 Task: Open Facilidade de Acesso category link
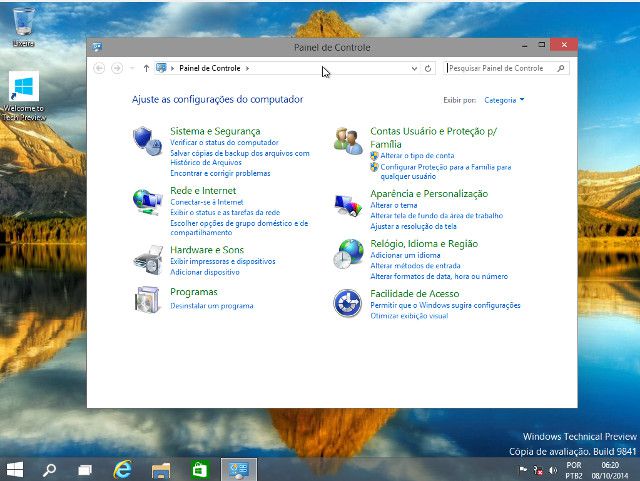414,294
